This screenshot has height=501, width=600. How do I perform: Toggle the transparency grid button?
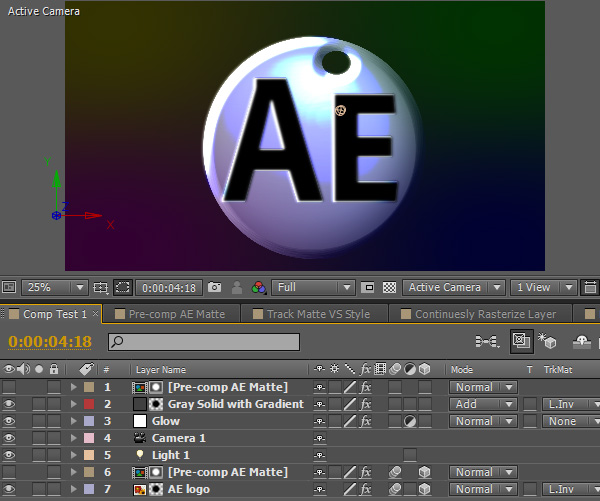pos(389,288)
